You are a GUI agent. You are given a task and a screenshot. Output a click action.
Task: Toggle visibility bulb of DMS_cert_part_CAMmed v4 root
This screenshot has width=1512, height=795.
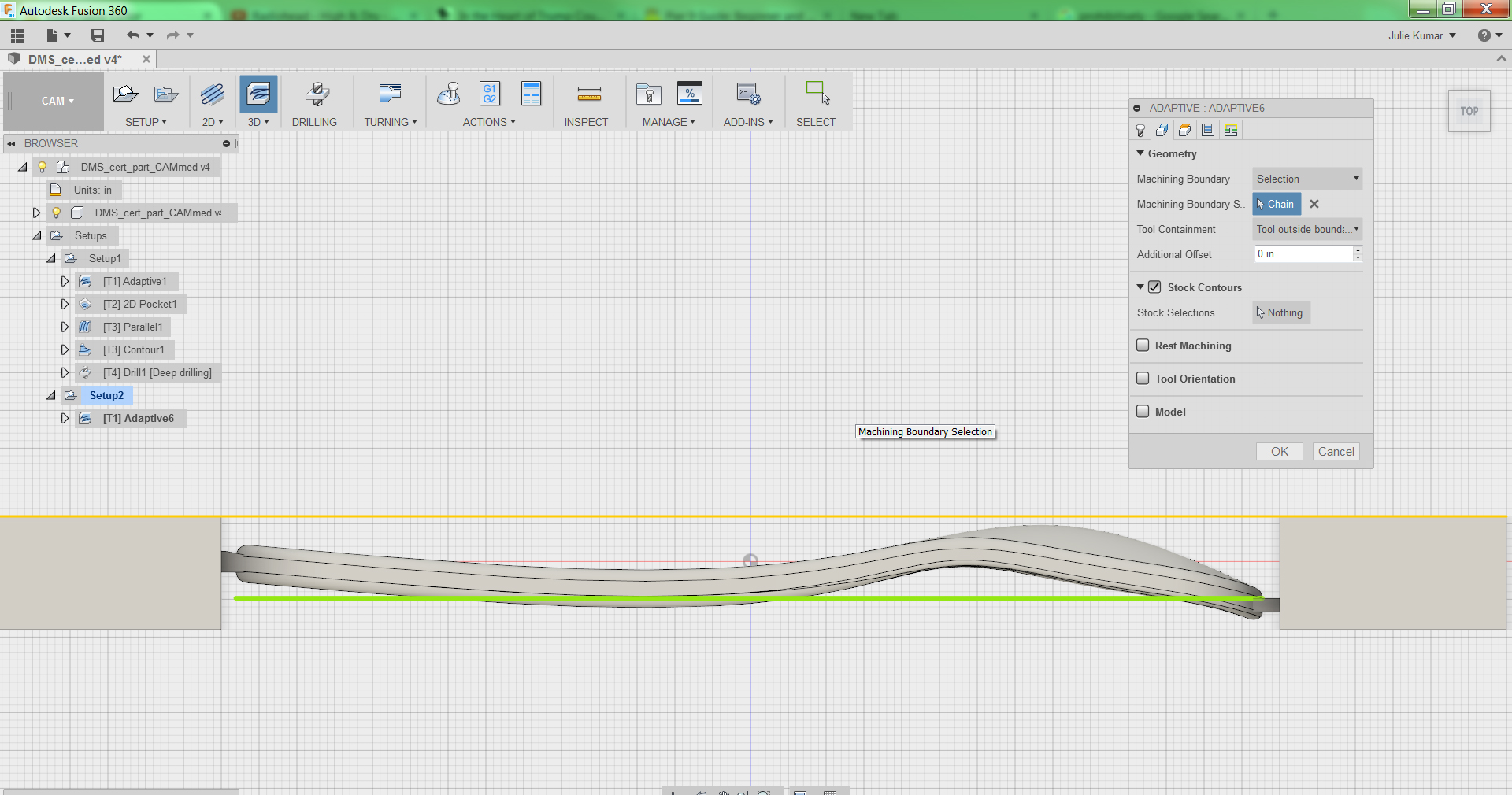click(43, 167)
